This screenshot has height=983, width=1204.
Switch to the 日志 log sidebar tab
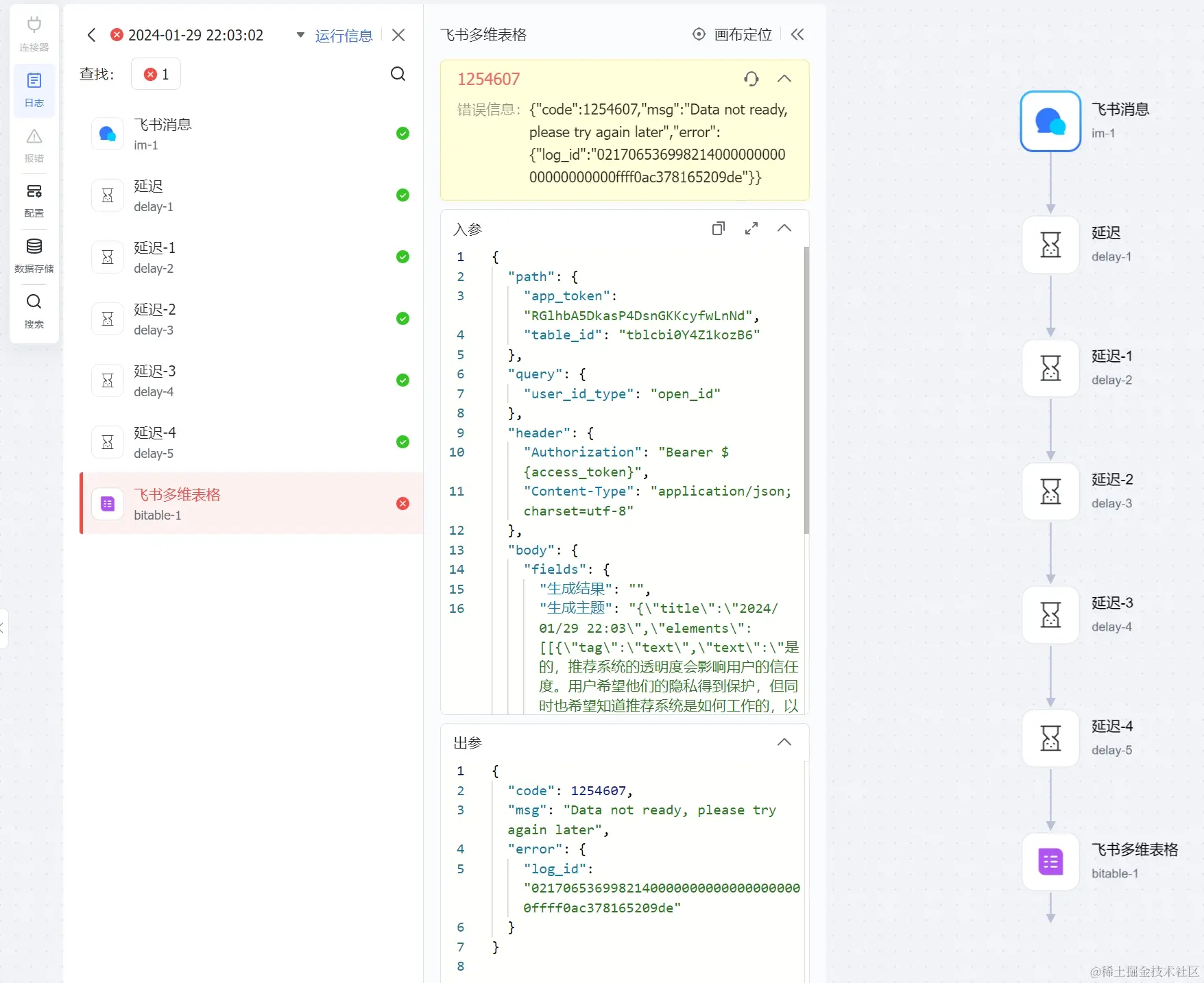pyautogui.click(x=34, y=90)
